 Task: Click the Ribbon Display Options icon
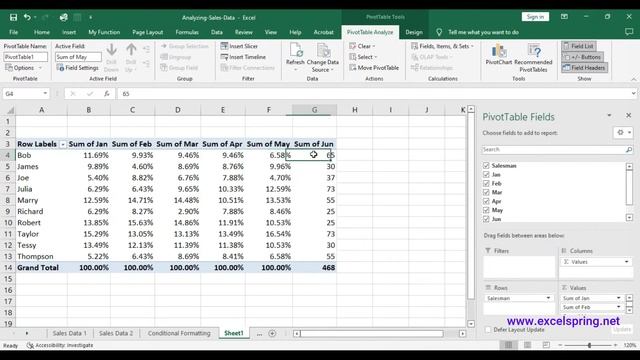tap(564, 17)
